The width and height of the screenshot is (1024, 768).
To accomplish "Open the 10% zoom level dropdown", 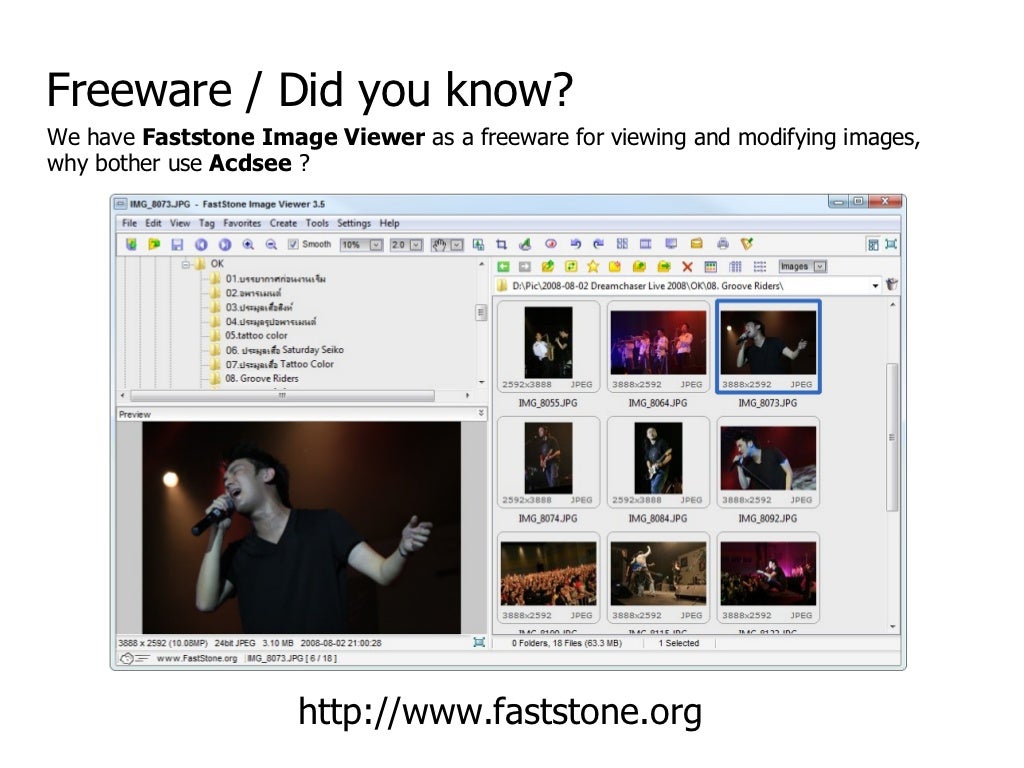I will pos(376,244).
